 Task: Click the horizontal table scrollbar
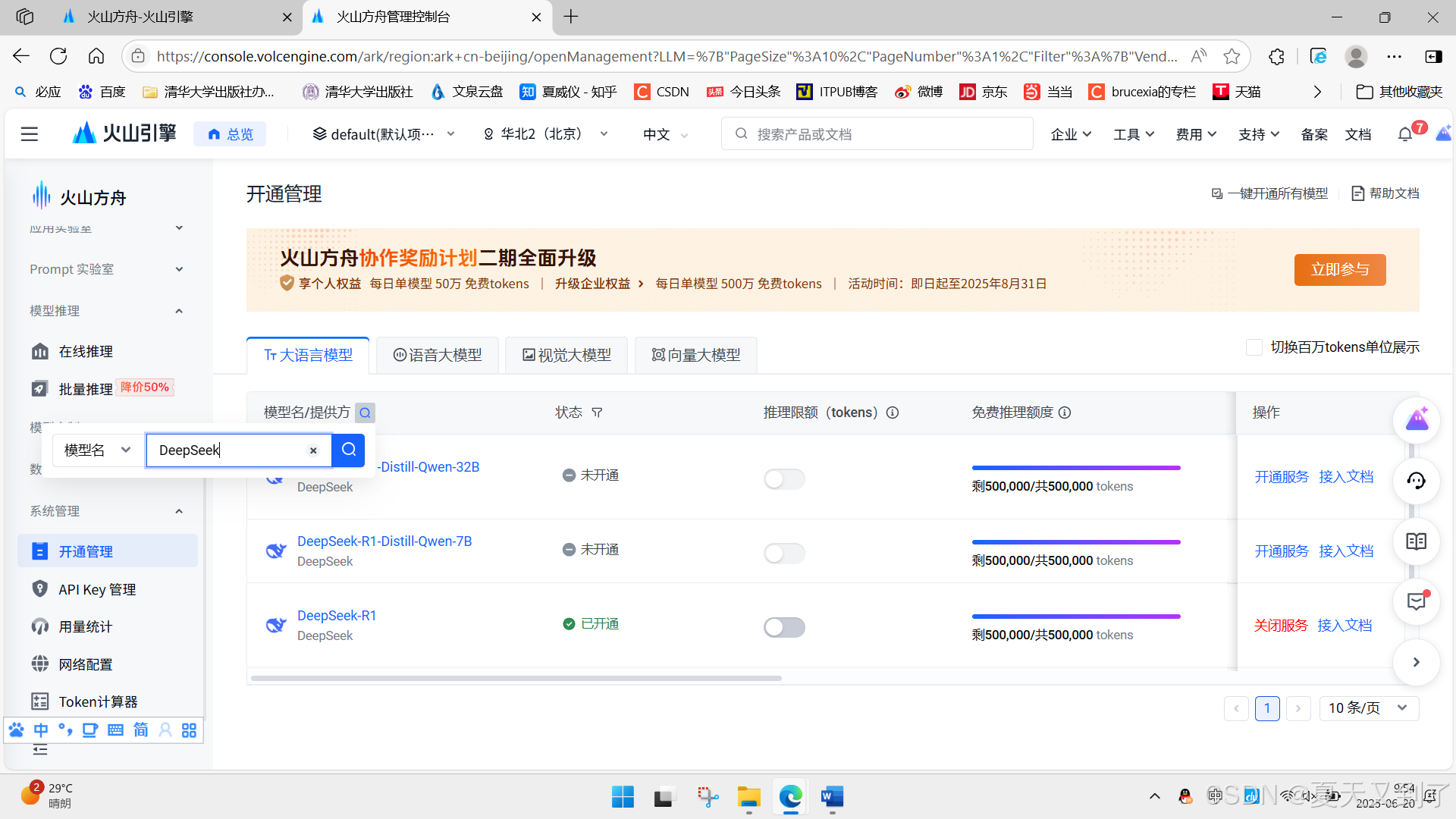point(516,678)
